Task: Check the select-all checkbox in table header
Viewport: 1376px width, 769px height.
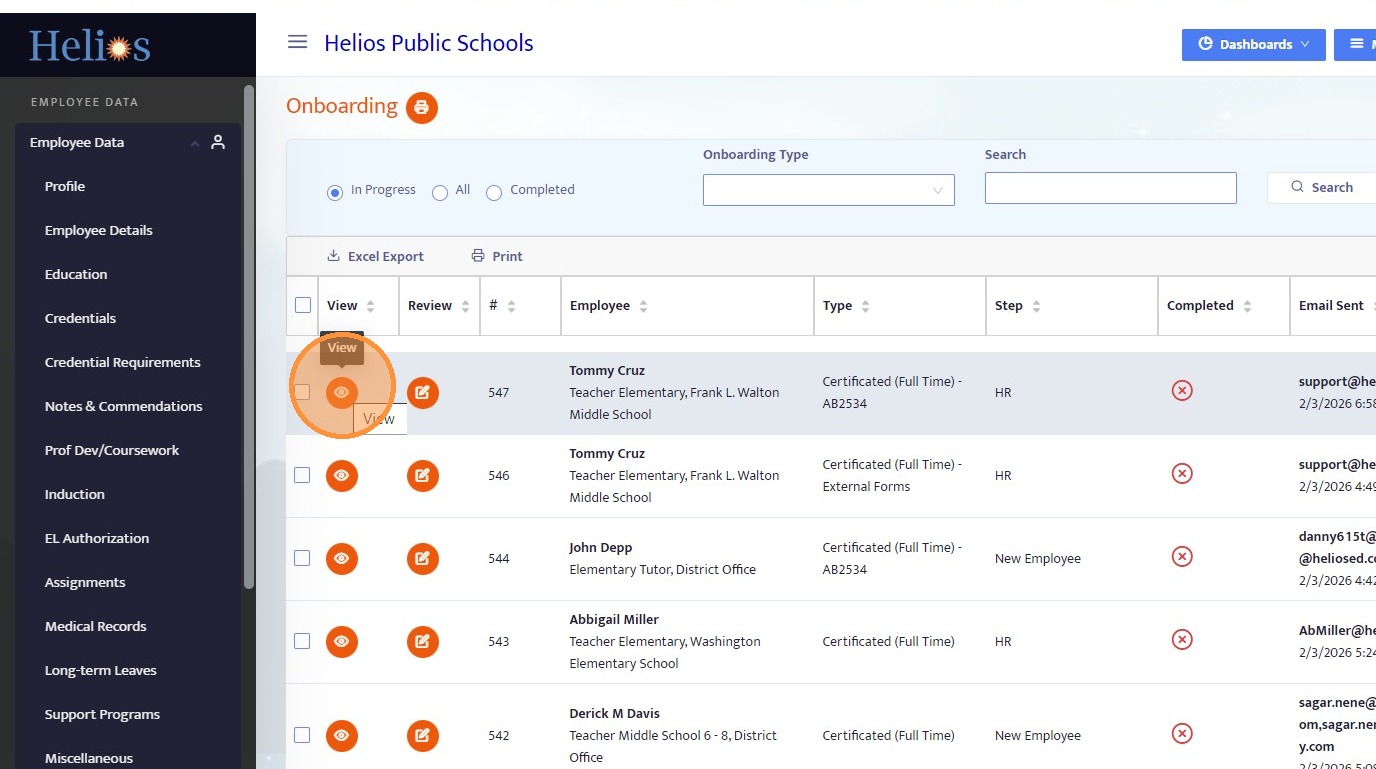Action: tap(303, 306)
